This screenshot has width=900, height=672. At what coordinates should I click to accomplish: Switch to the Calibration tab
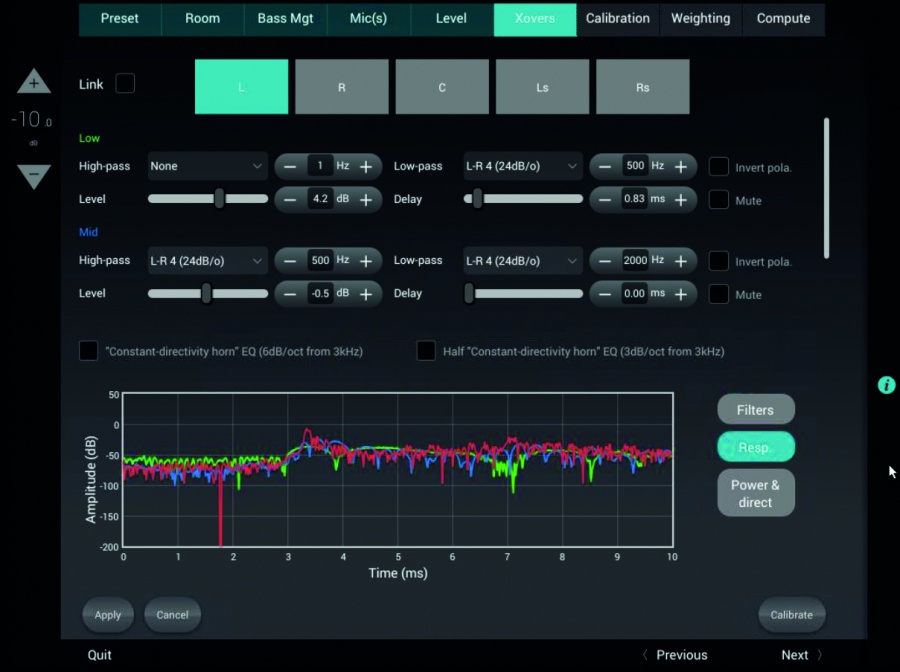(617, 19)
